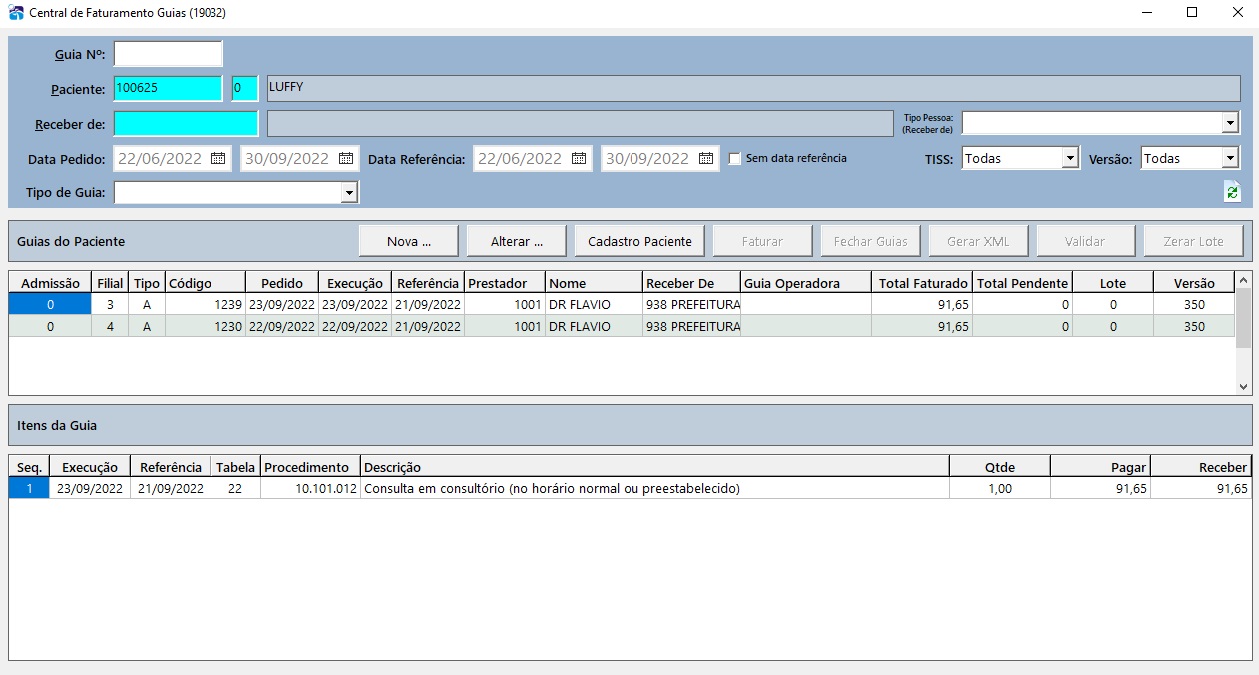Click procedure code 10.101.012

tap(310, 488)
